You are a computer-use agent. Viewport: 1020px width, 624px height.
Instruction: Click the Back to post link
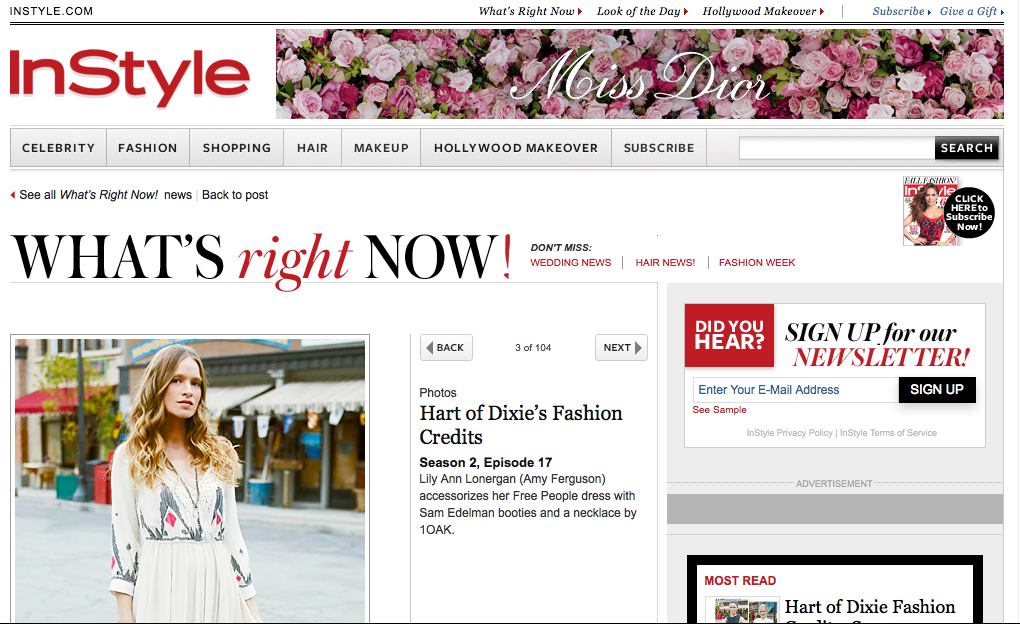(235, 195)
